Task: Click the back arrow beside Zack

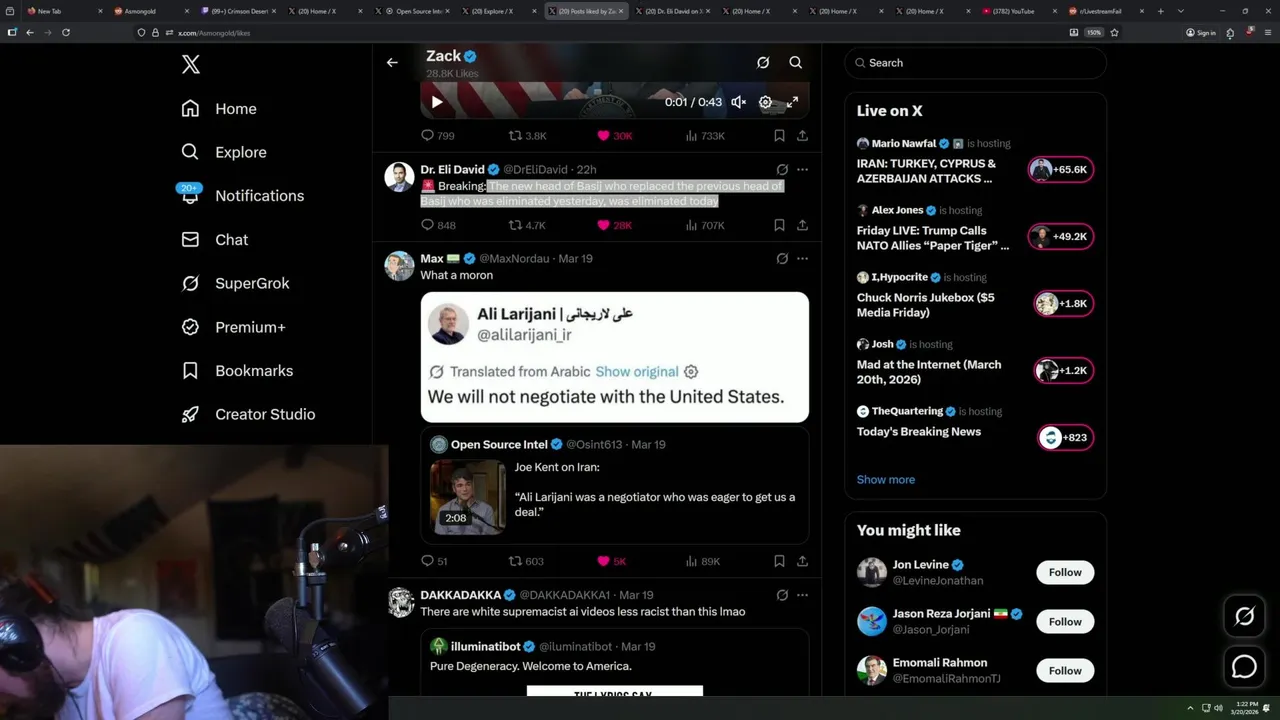Action: pos(392,62)
